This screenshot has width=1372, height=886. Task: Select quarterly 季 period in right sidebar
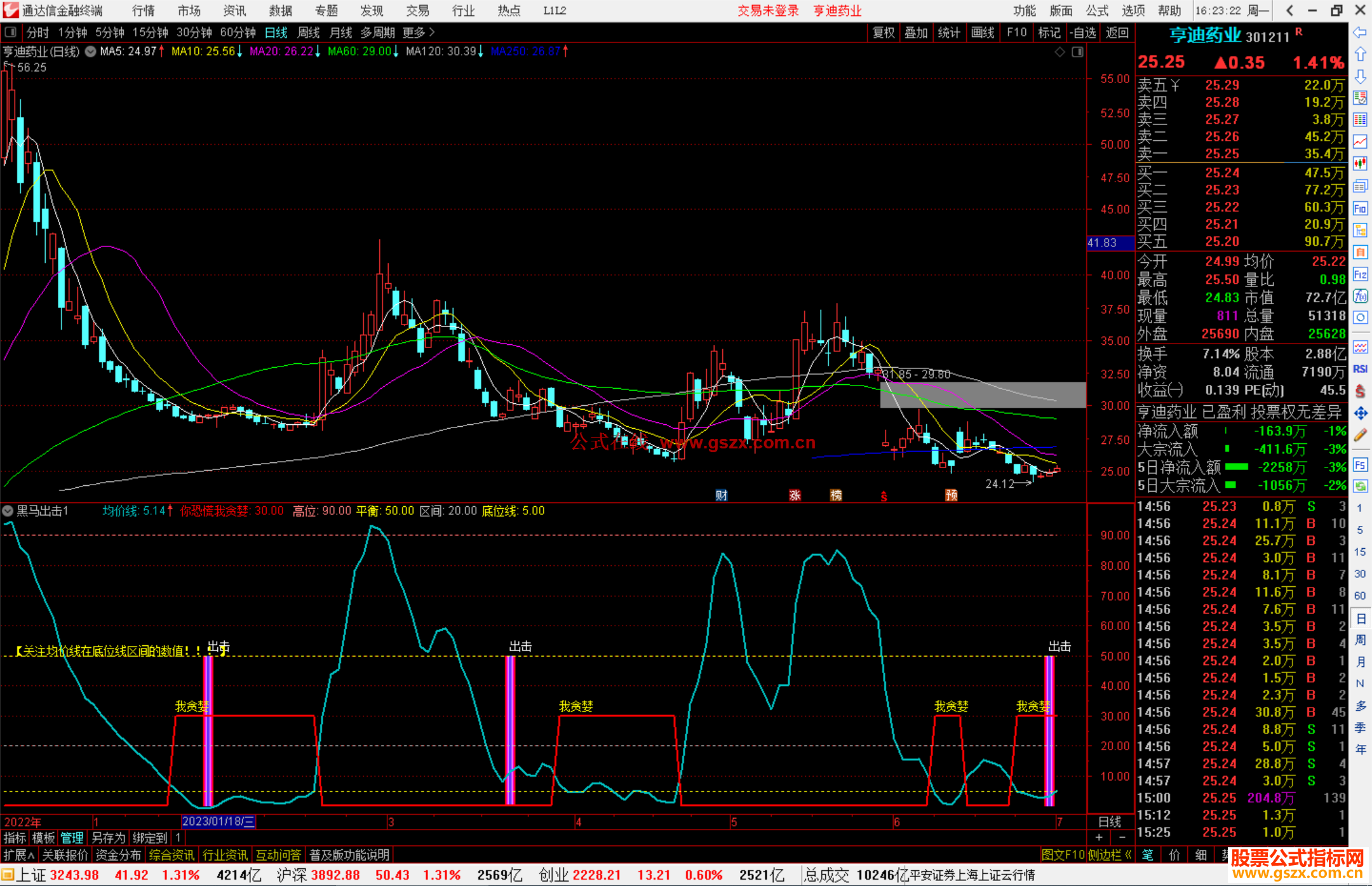[1361, 728]
